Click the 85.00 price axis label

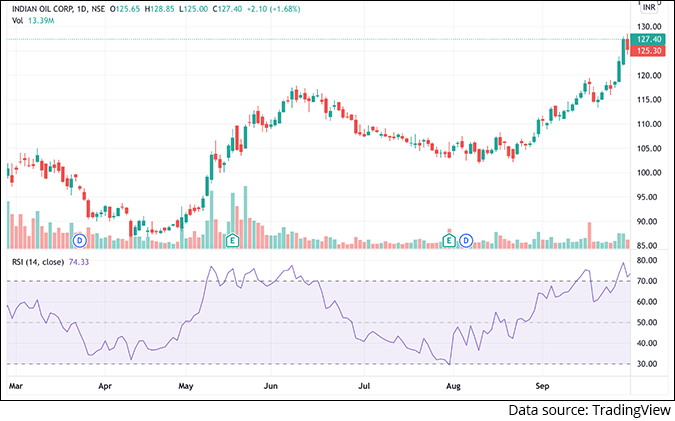pyautogui.click(x=649, y=246)
